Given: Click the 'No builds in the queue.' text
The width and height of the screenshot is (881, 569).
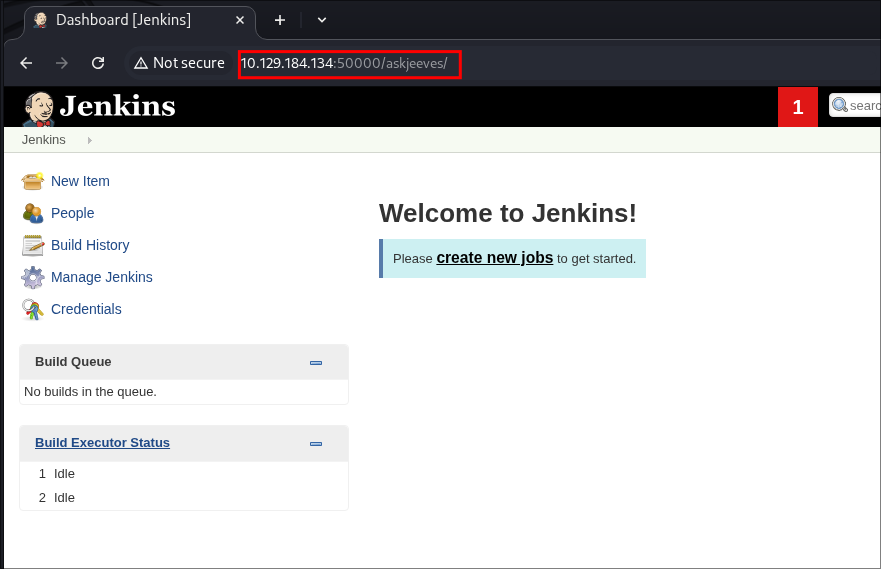Looking at the screenshot, I should [90, 392].
